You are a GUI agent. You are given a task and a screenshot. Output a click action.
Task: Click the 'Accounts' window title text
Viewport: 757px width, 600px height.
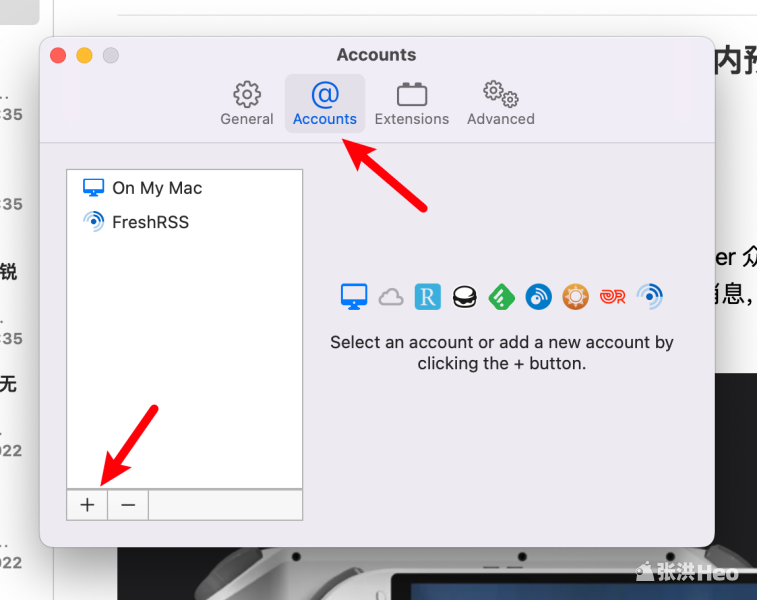[376, 55]
